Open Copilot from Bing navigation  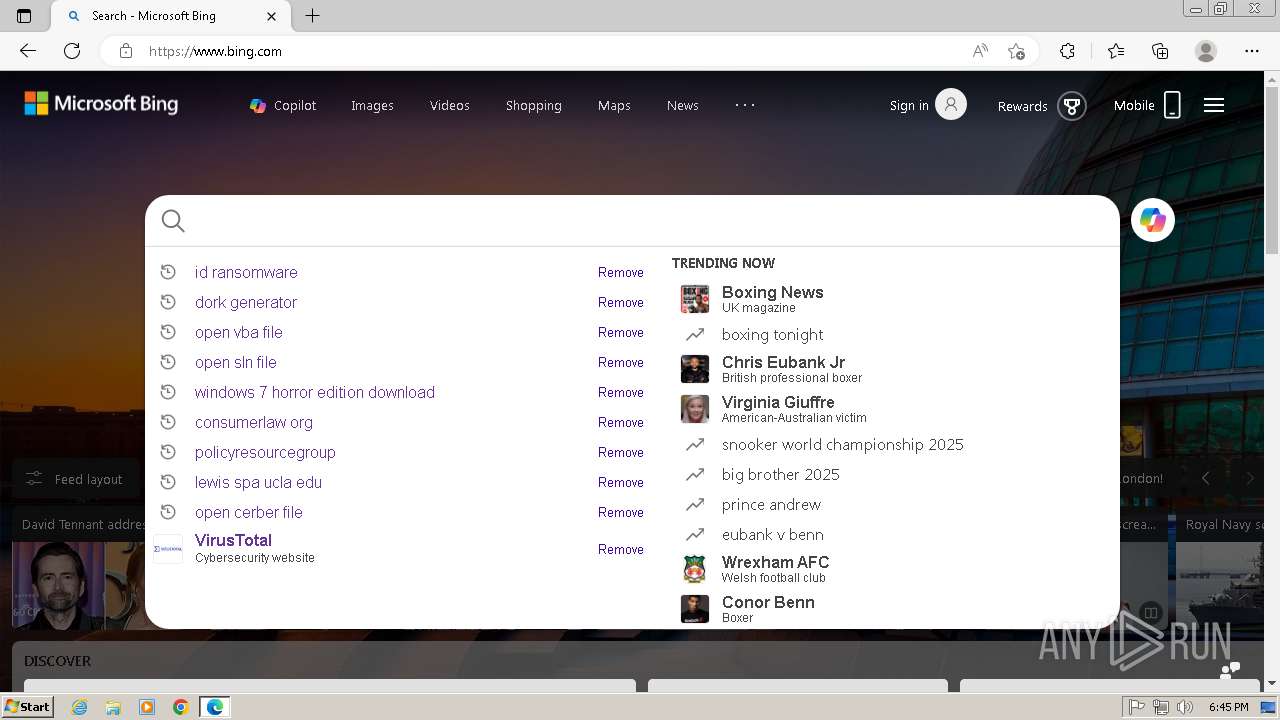point(283,105)
